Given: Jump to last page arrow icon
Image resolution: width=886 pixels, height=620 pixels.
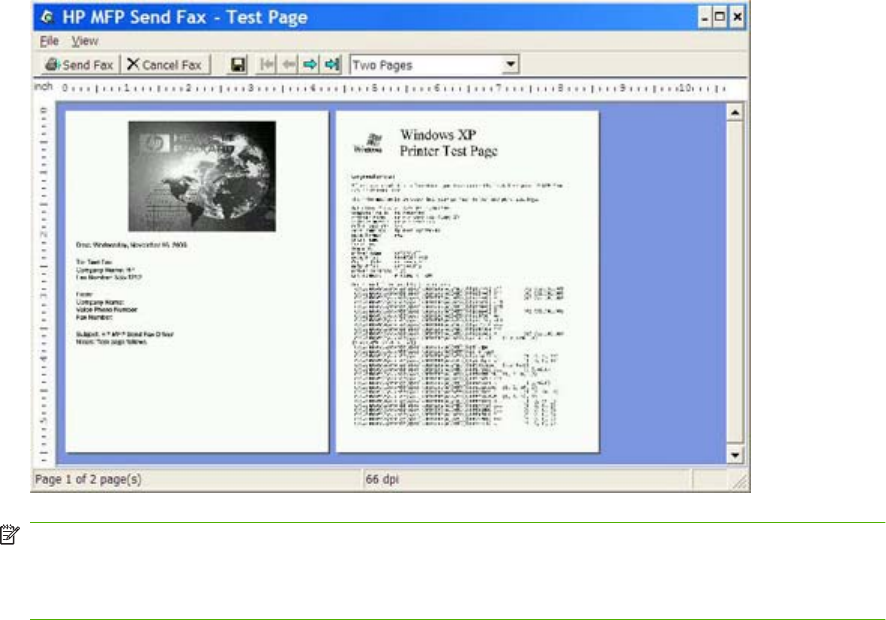Looking at the screenshot, I should [331, 65].
